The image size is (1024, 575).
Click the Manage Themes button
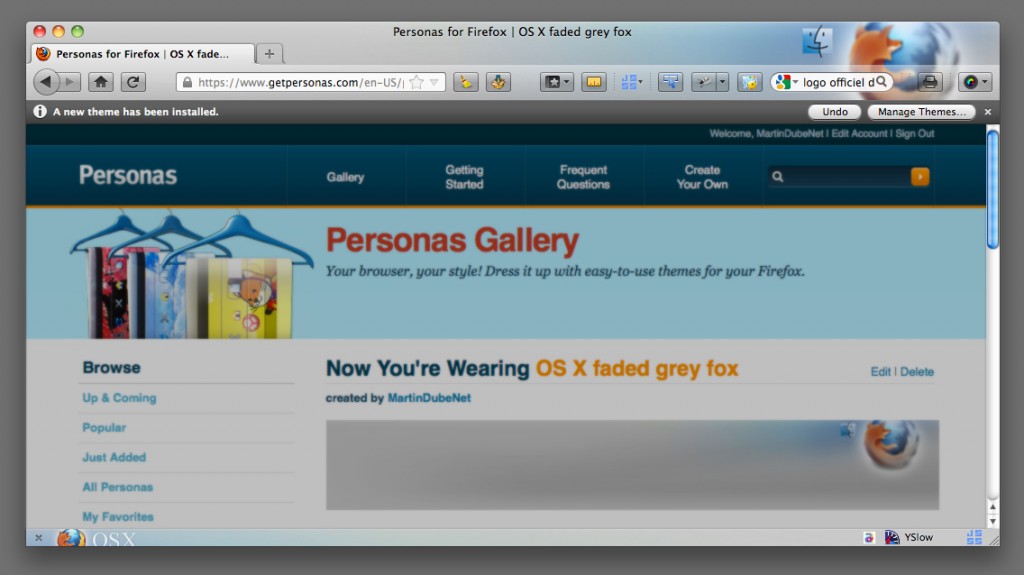pos(921,112)
